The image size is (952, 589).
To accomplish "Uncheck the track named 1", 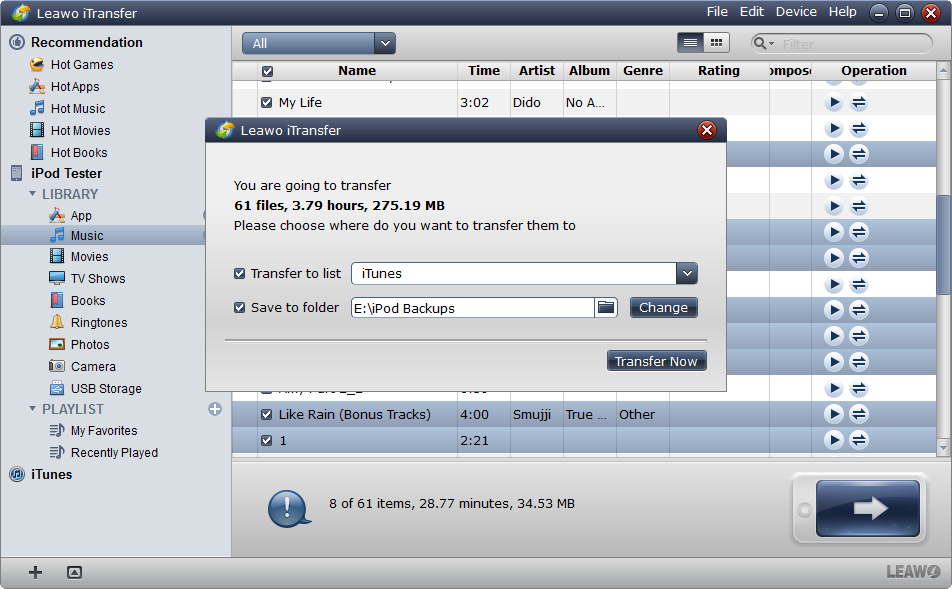I will (266, 441).
